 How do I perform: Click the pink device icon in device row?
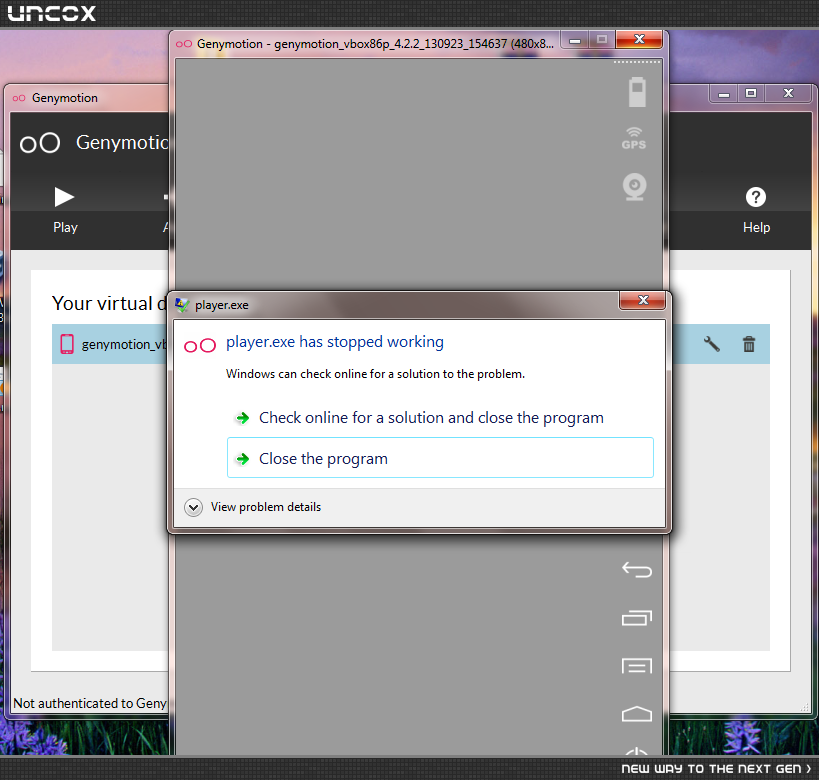click(67, 344)
